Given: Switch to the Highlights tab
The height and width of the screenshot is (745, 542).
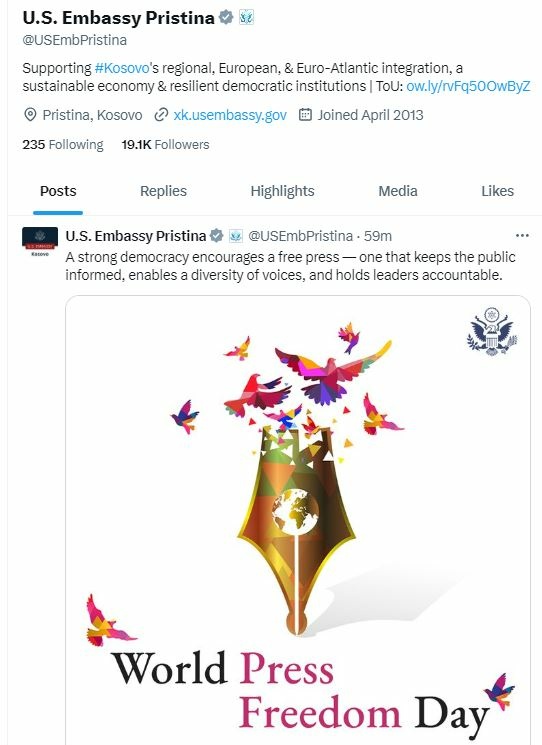Looking at the screenshot, I should 283,191.
